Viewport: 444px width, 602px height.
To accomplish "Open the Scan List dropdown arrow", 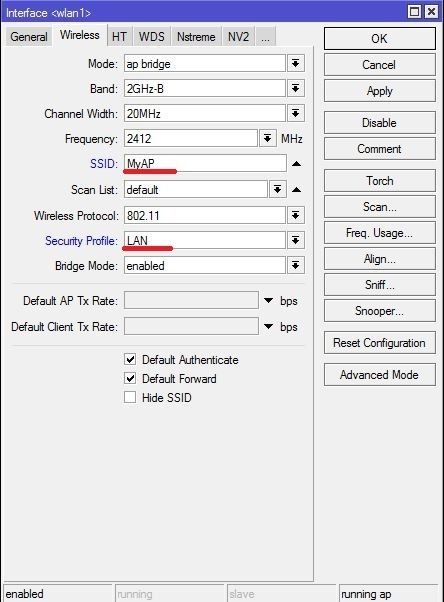I will click(278, 189).
